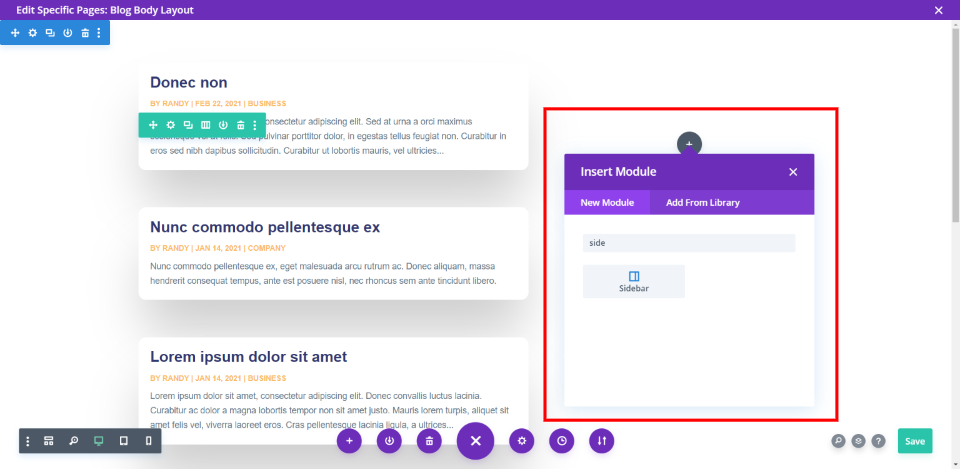This screenshot has height=469, width=960.
Task: Open portability import export arrows button
Action: tap(601, 441)
